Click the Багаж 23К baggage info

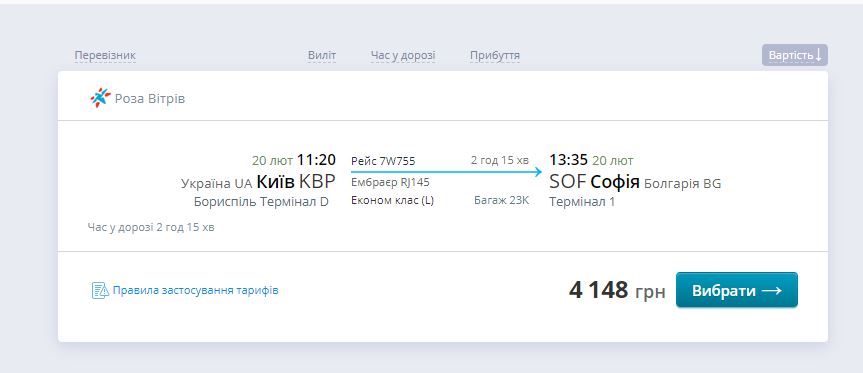501,200
